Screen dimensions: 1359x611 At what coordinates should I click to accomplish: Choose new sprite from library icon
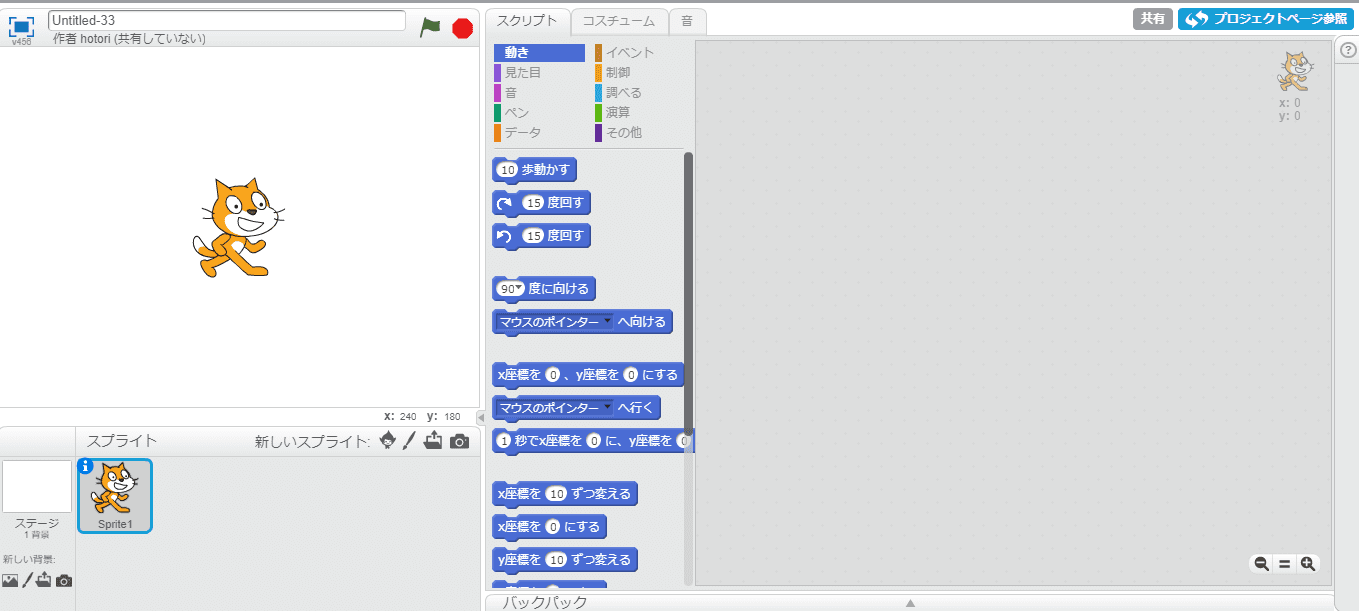tap(388, 441)
